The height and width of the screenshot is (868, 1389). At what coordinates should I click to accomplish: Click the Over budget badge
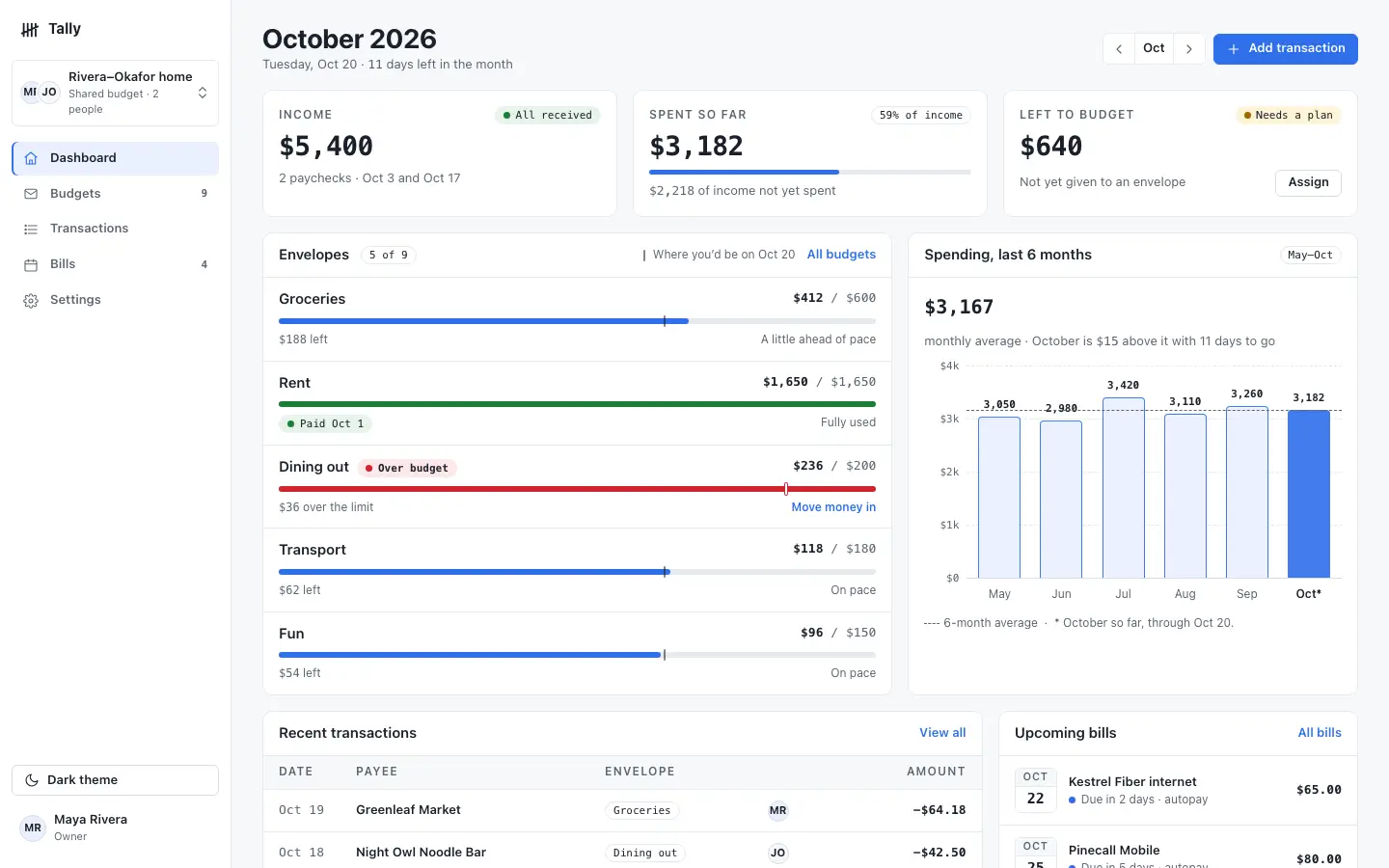(406, 469)
